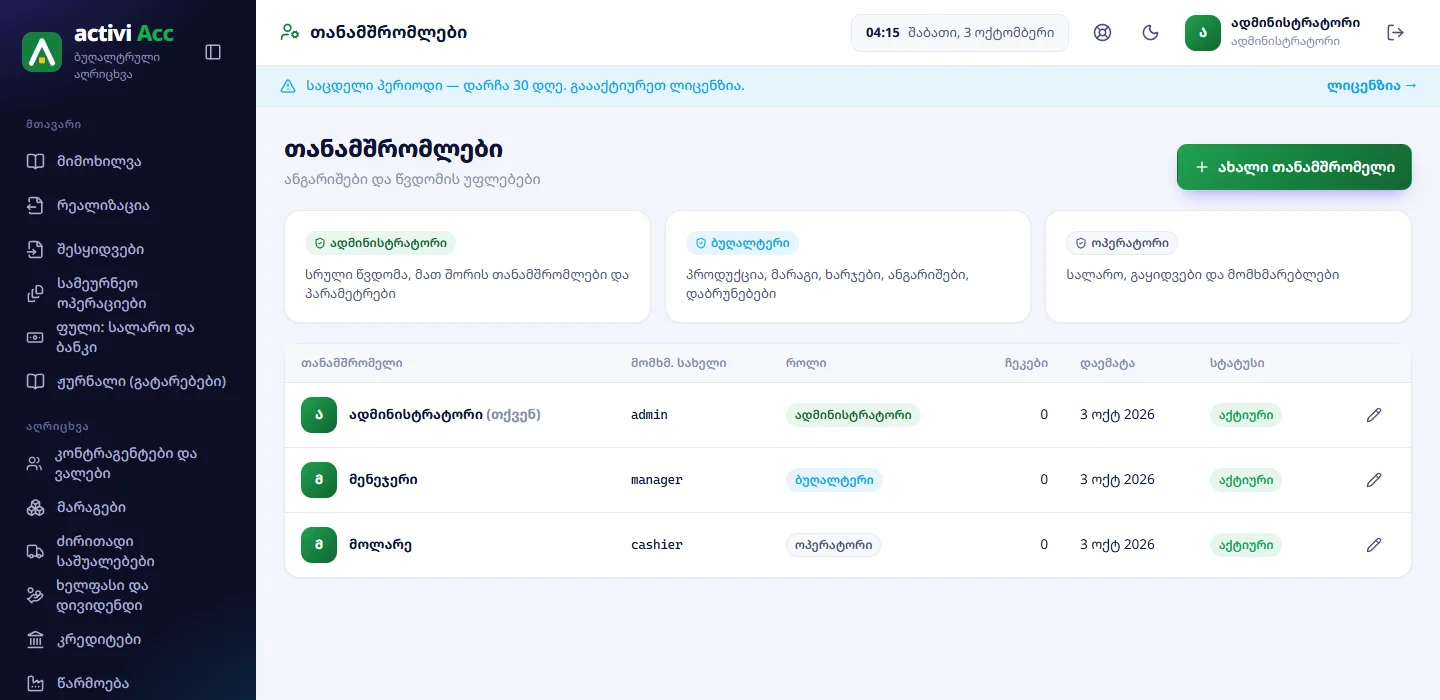Image resolution: width=1440 pixels, height=700 pixels.
Task: Click the cash icon beside ფული: სალარო და ბანკი
Action: coord(36,337)
